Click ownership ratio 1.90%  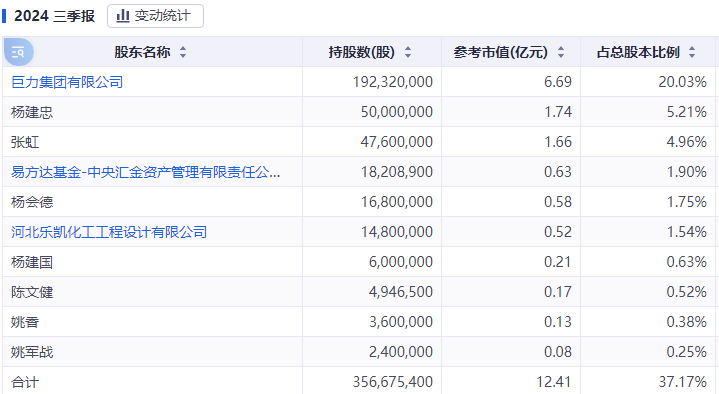[x=686, y=172]
